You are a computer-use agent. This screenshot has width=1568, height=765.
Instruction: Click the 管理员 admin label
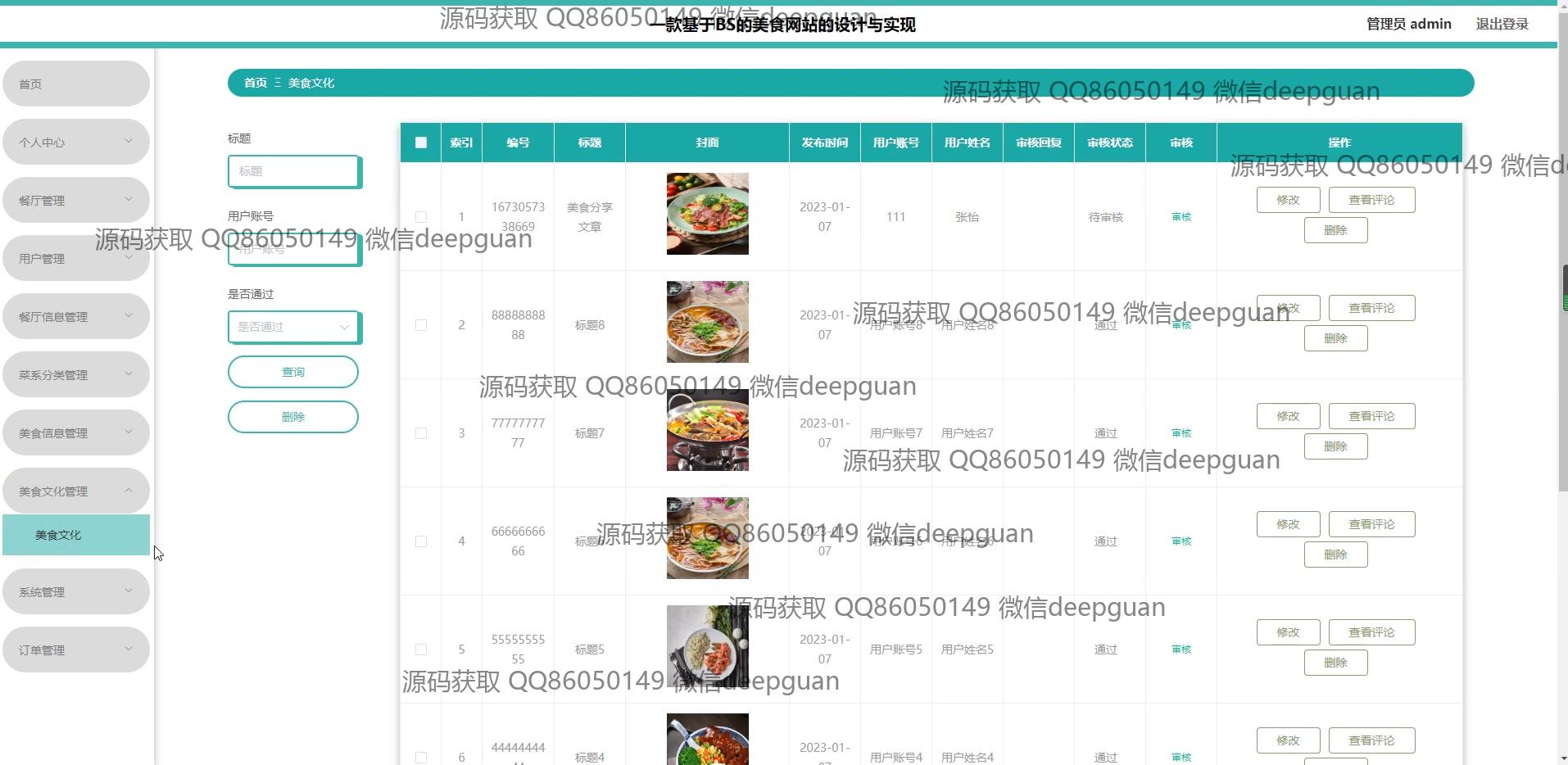point(1408,24)
